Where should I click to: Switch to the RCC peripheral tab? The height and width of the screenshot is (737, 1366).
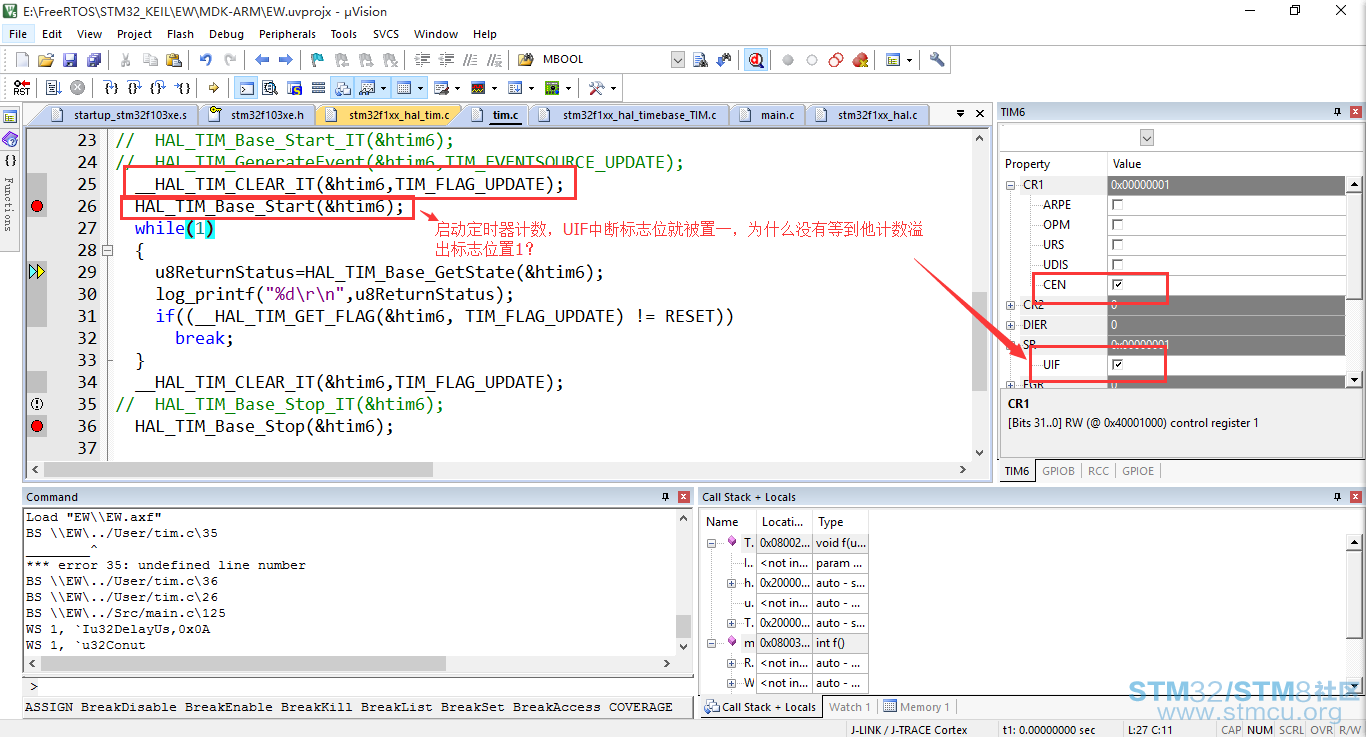pyautogui.click(x=1098, y=471)
